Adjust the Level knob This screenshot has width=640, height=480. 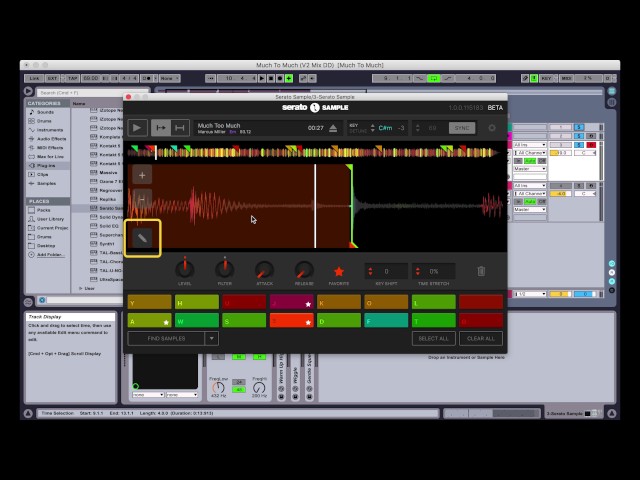tap(184, 269)
